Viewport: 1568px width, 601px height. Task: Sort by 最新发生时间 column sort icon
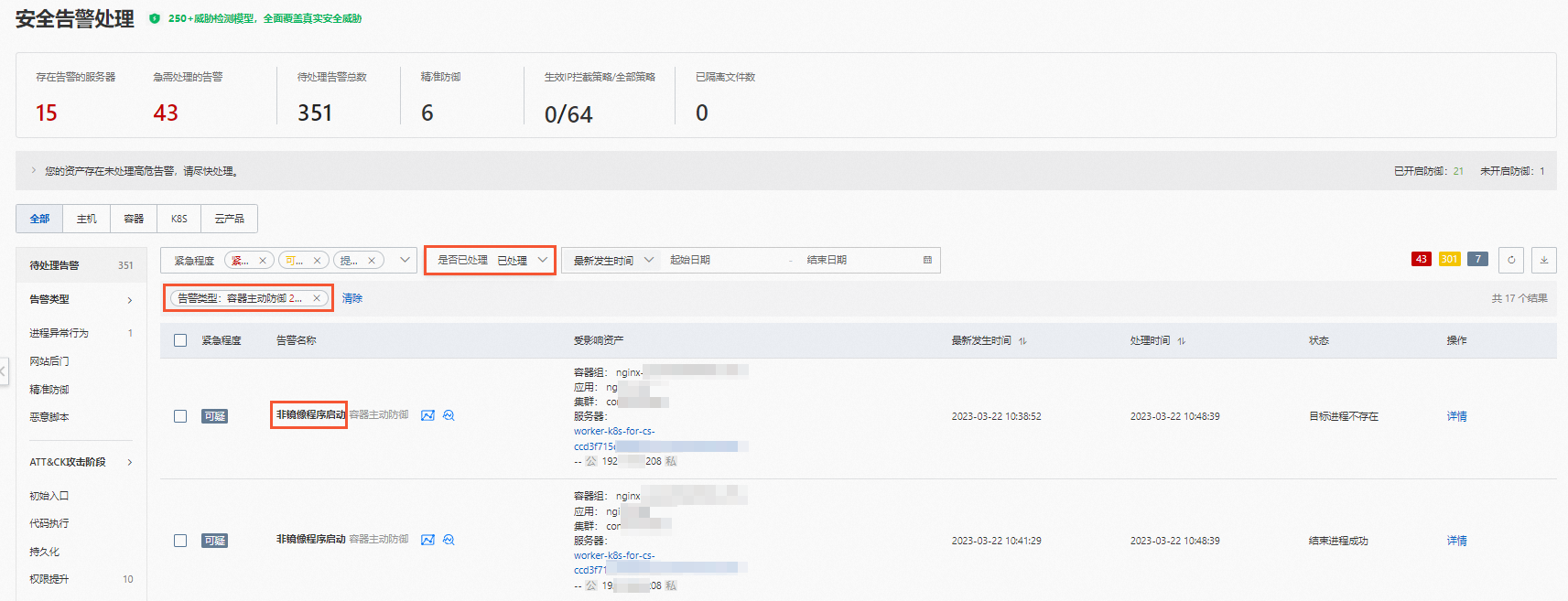[1022, 341]
